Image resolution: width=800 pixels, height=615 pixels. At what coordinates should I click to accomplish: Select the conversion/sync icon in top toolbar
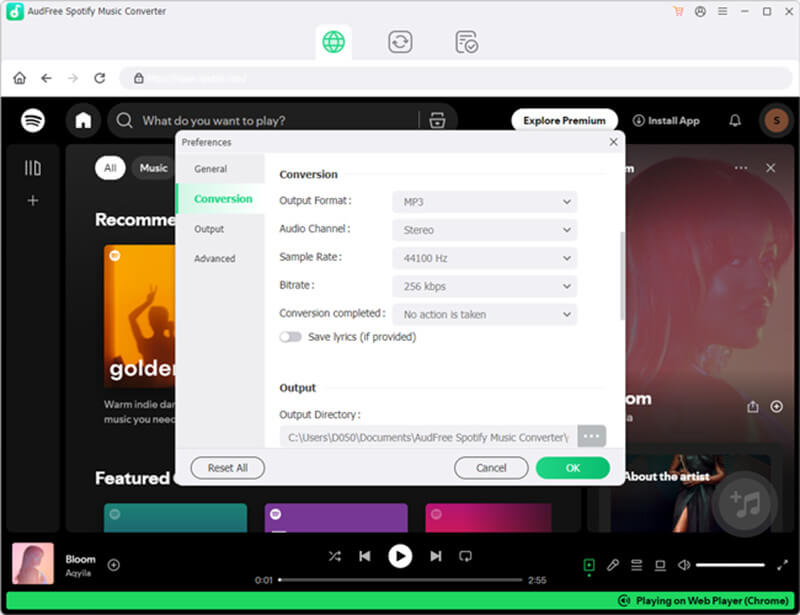[402, 42]
